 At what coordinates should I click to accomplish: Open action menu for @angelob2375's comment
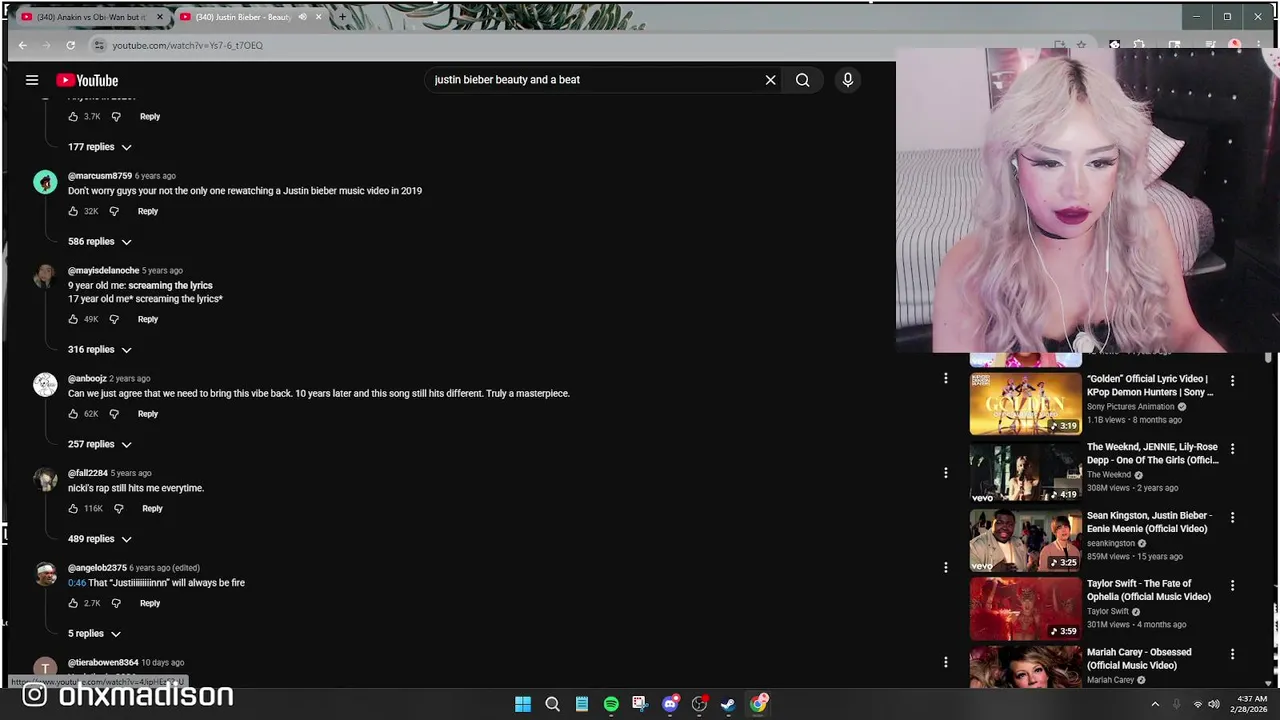(x=945, y=567)
